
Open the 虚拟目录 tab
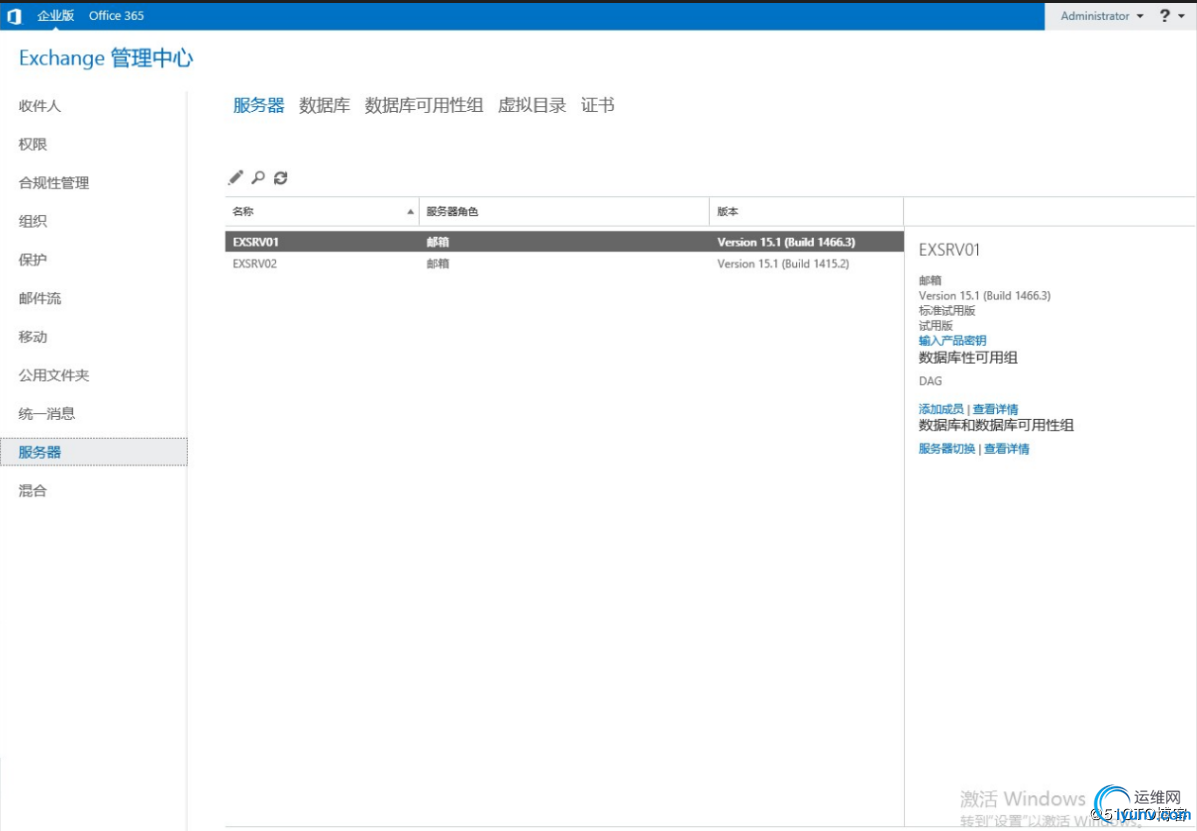click(x=532, y=105)
